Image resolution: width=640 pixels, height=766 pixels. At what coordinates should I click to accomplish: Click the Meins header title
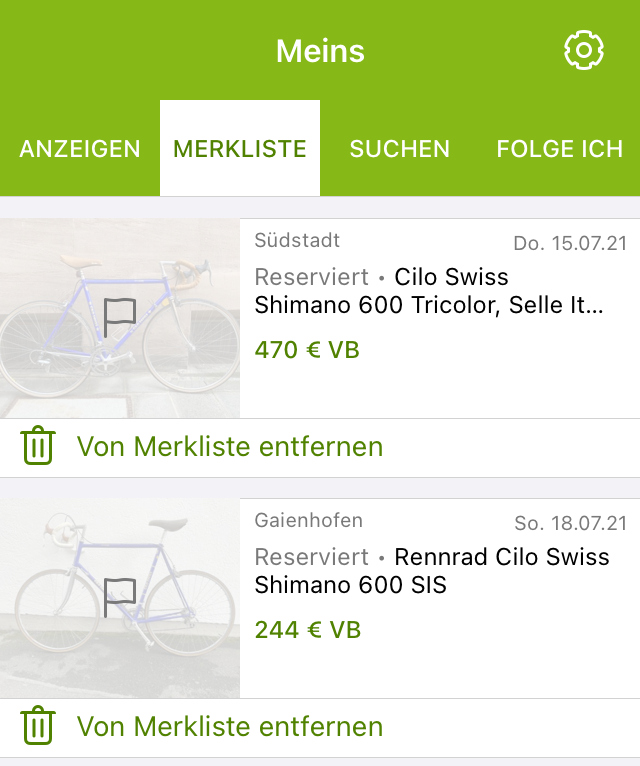[320, 51]
